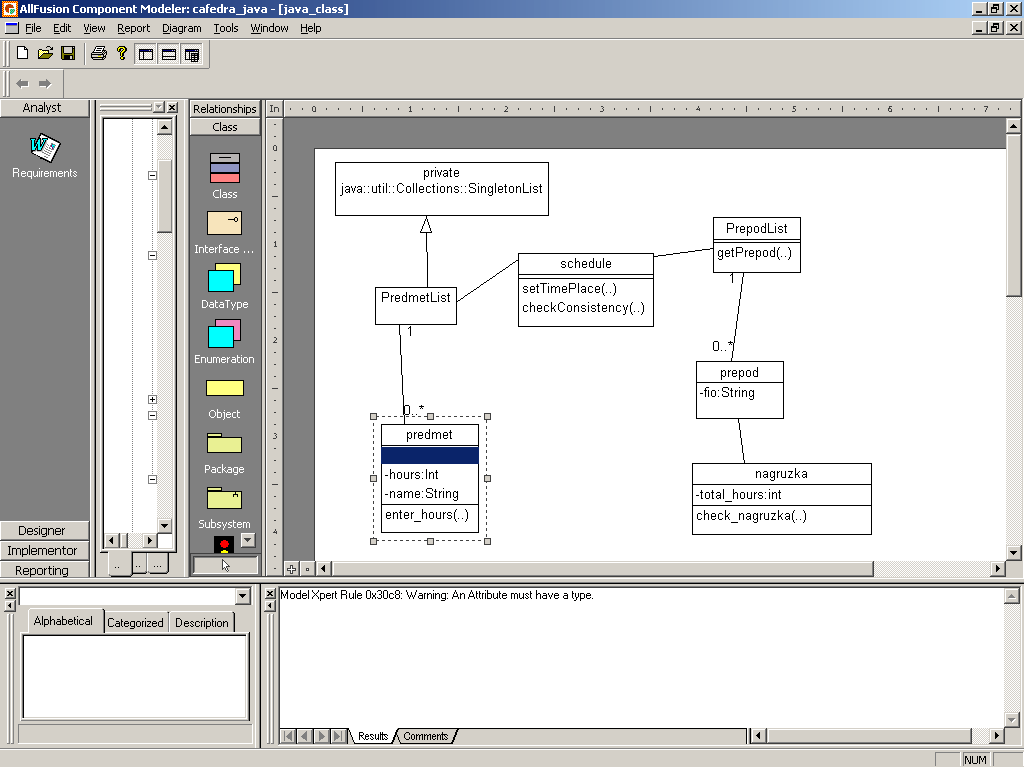Collapse the topmost tree node in explorer
The width and height of the screenshot is (1024, 768).
click(152, 175)
